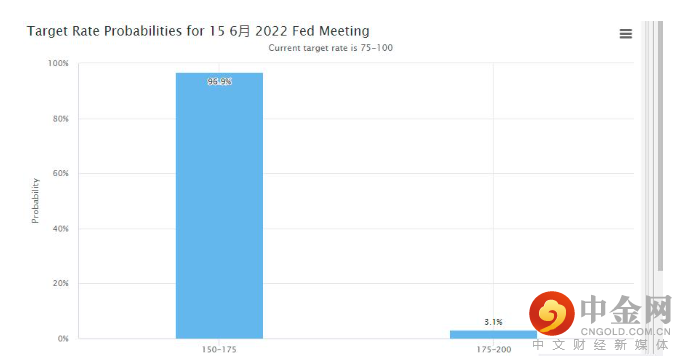The height and width of the screenshot is (363, 686).
Task: Click the 175-200 x-axis label
Action: tap(494, 349)
